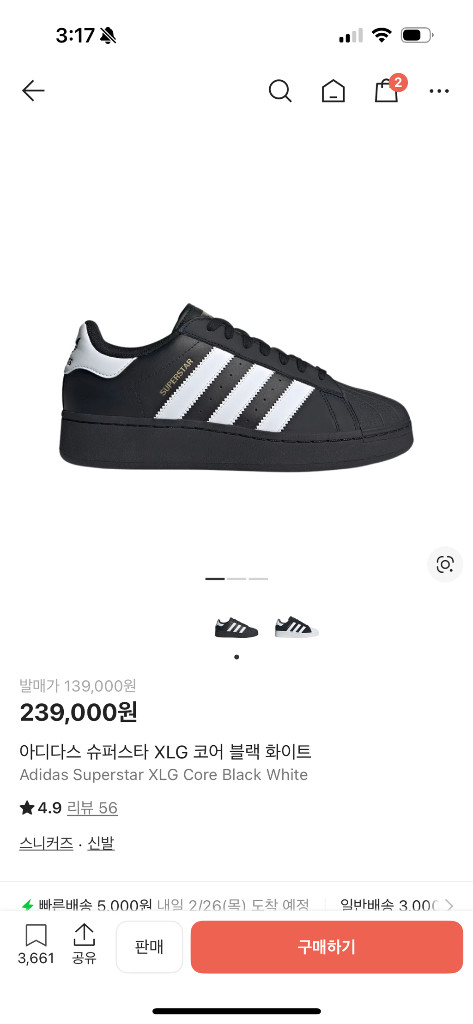Go back using the left arrow
The height and width of the screenshot is (1024, 473).
pos(33,91)
